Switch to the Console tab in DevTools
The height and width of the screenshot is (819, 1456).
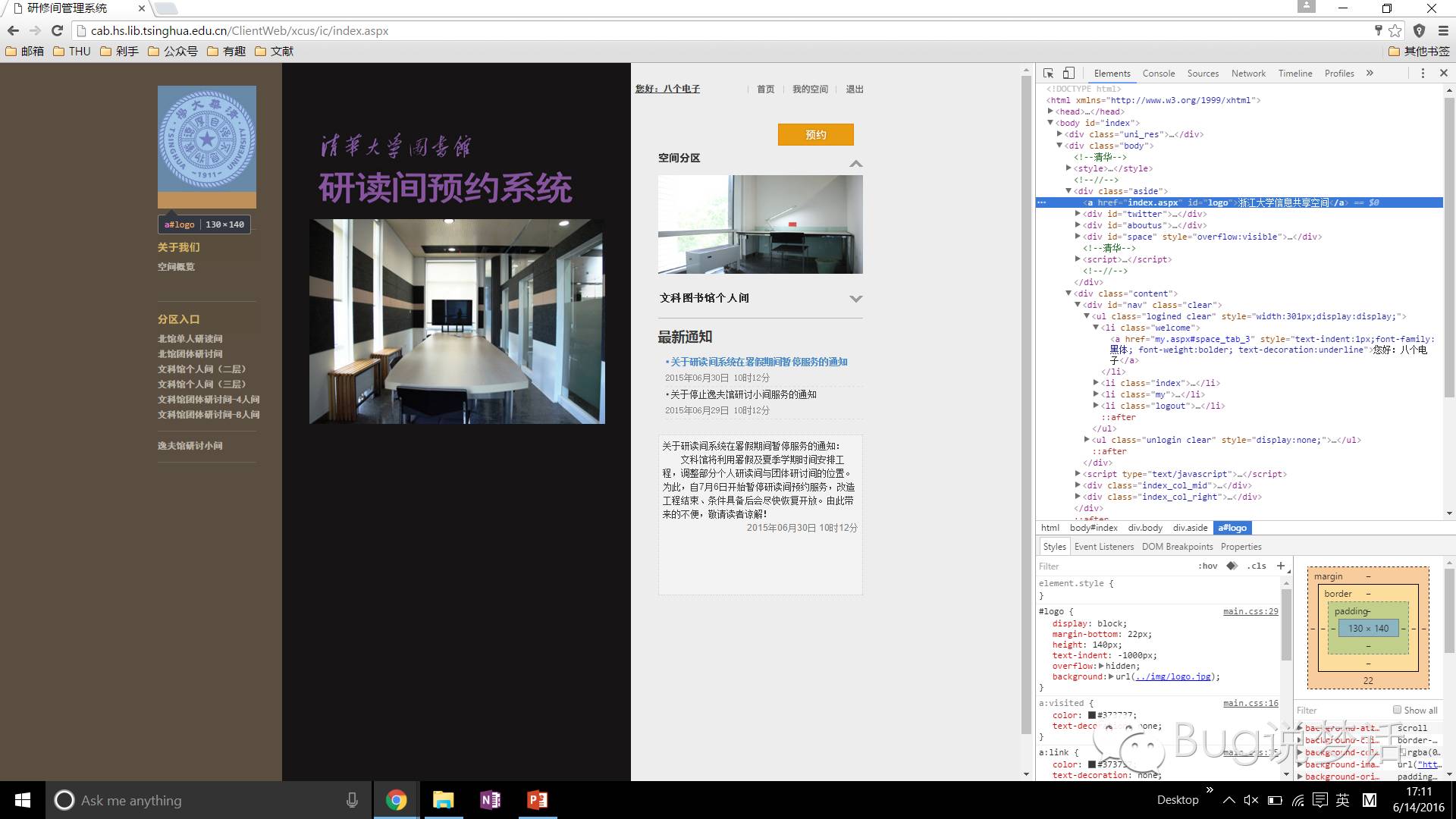click(x=1158, y=74)
